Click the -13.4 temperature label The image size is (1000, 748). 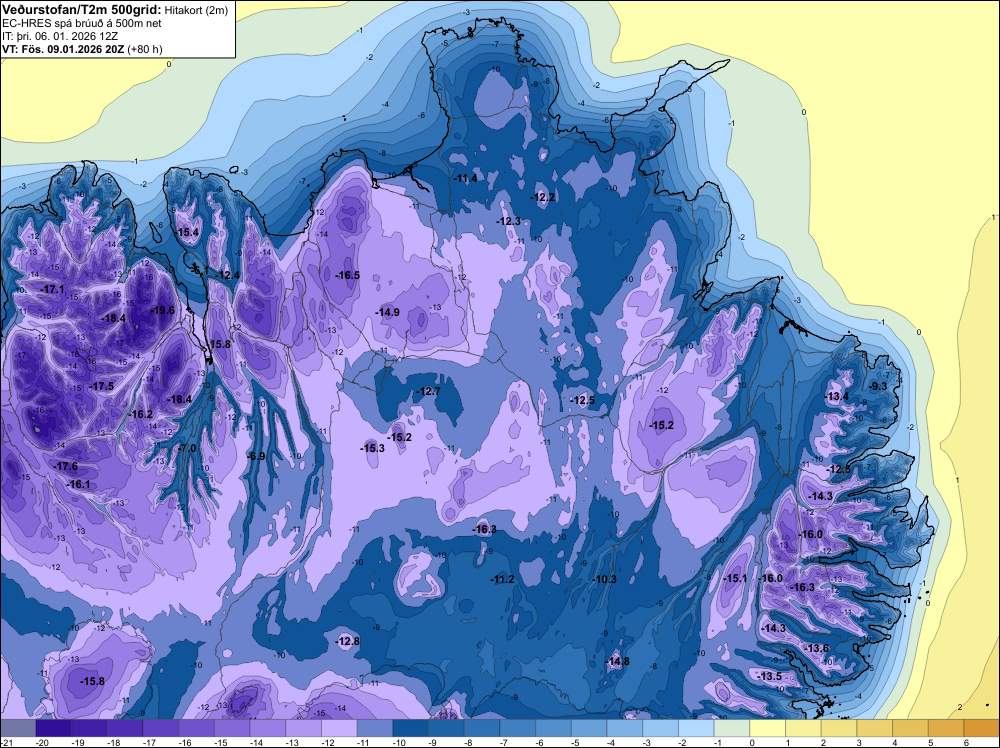pos(837,396)
